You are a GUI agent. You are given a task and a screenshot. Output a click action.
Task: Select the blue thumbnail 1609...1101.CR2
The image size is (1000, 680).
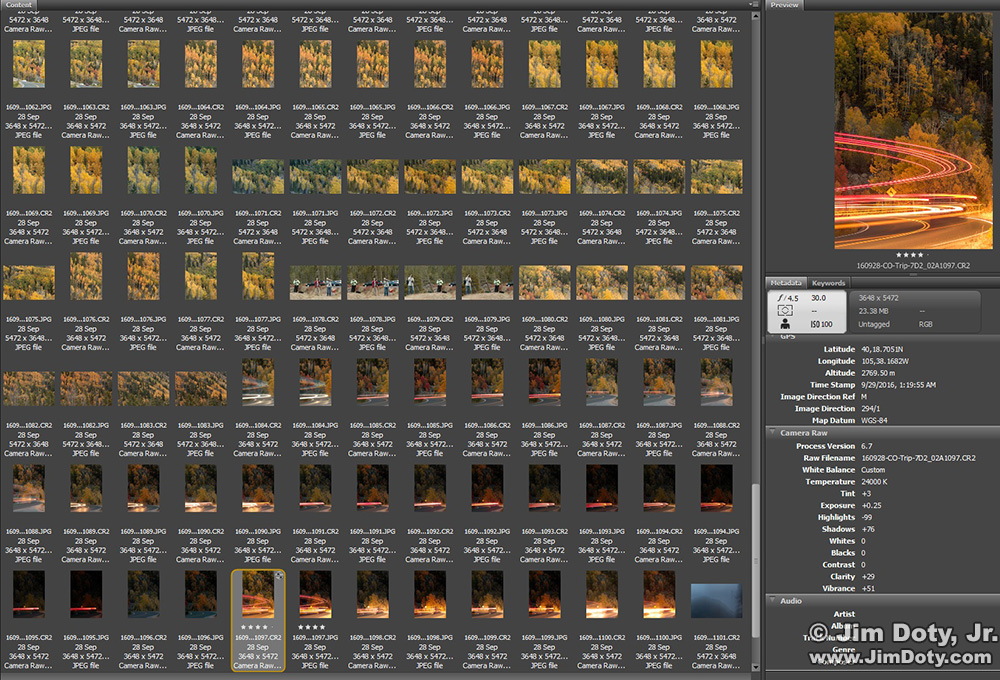pos(717,601)
